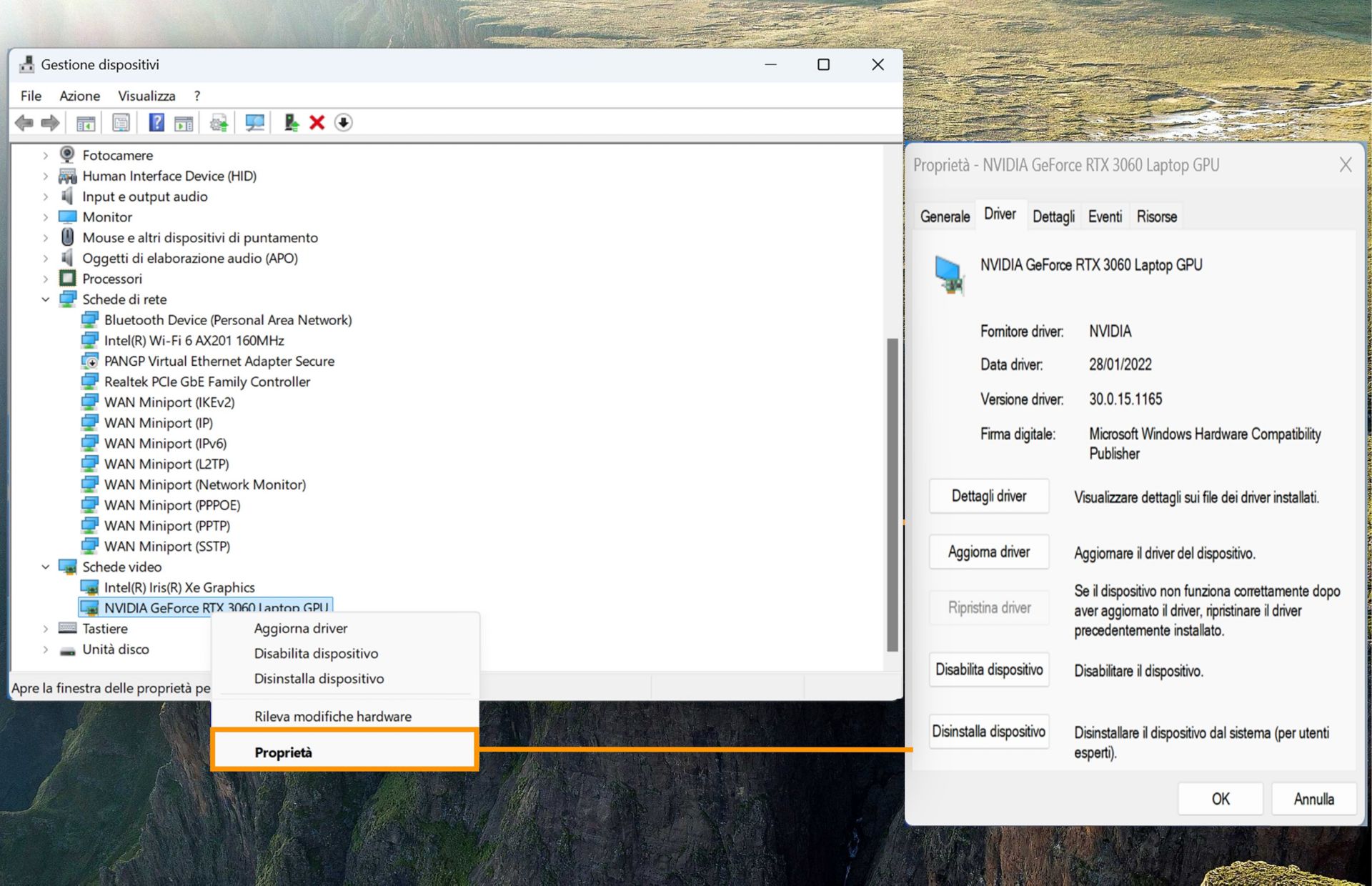Click the Help question mark toolbar icon
The height and width of the screenshot is (886, 1372).
tap(156, 123)
